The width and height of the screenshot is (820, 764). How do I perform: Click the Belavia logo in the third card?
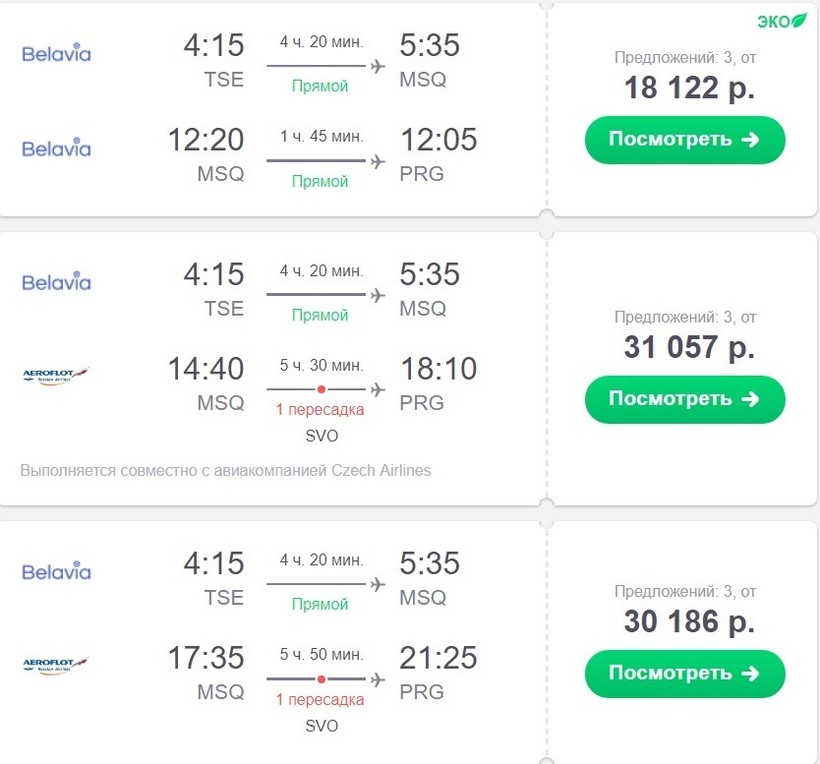[x=56, y=572]
